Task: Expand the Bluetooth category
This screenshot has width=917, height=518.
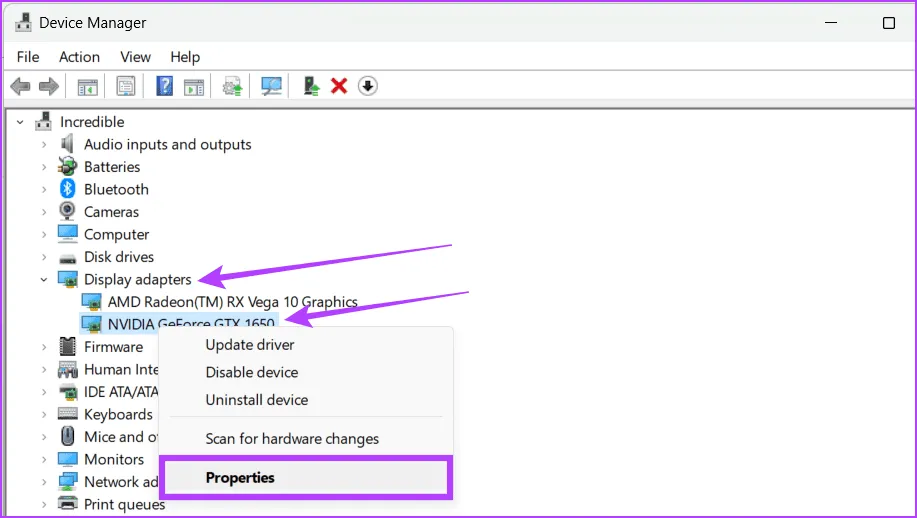Action: click(x=44, y=190)
